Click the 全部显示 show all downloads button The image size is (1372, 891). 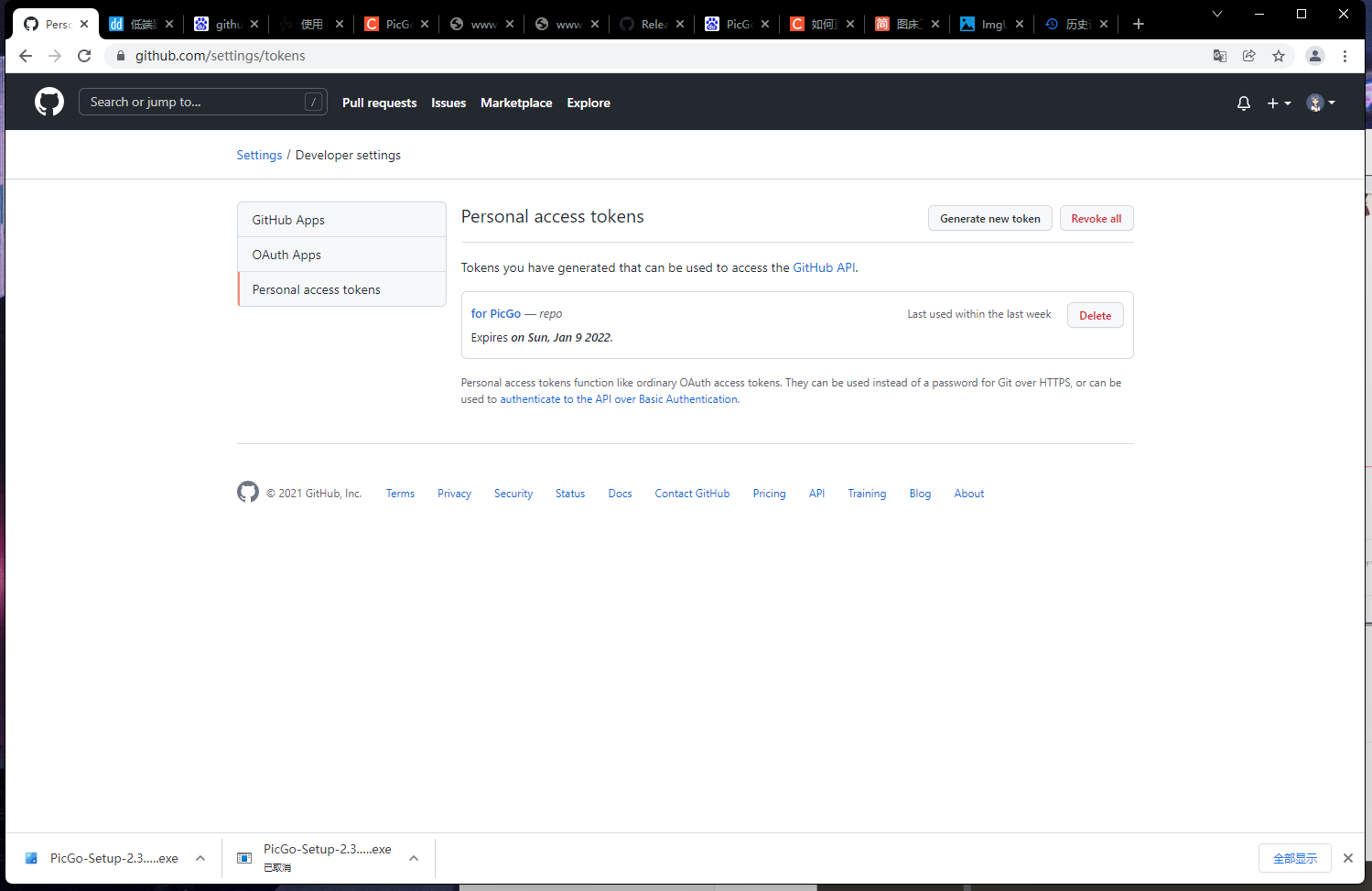click(x=1295, y=858)
